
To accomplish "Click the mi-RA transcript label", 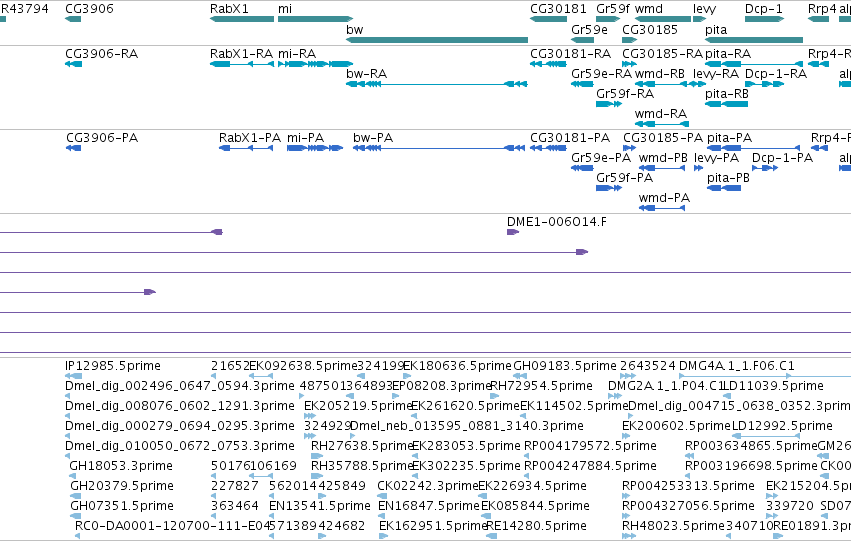I will [x=297, y=54].
